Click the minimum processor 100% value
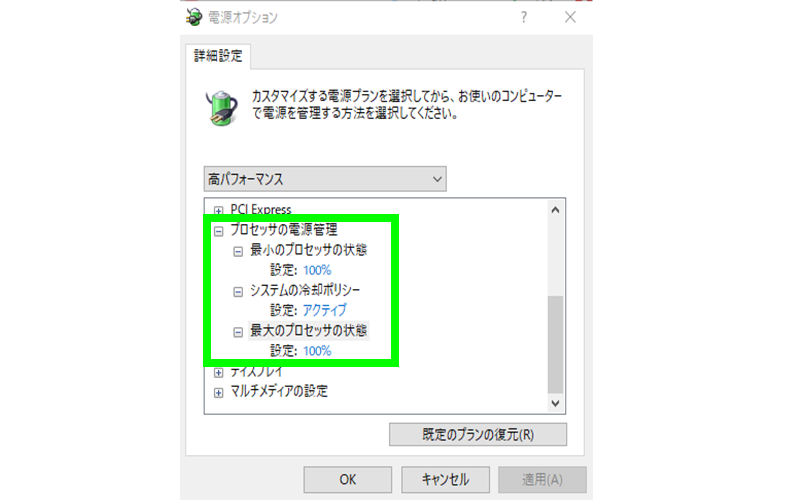Image resolution: width=800 pixels, height=500 pixels. [x=317, y=270]
